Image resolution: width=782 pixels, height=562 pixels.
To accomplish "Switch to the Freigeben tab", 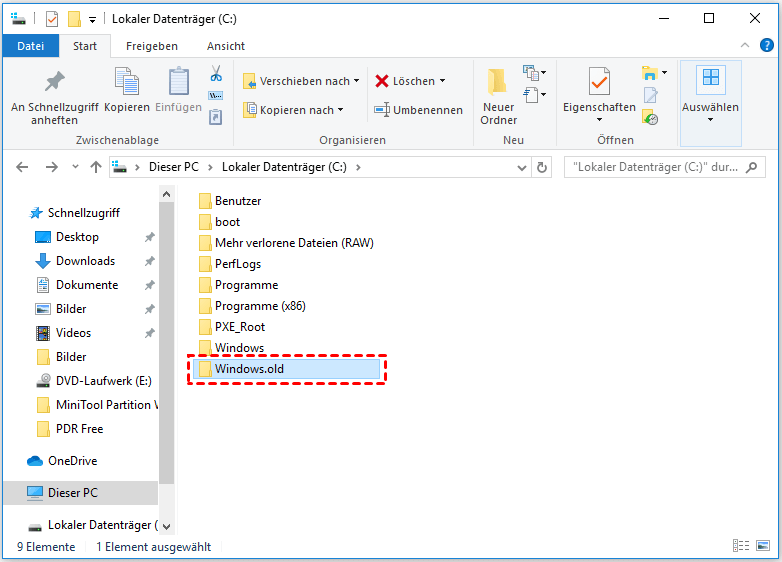I will (152, 46).
